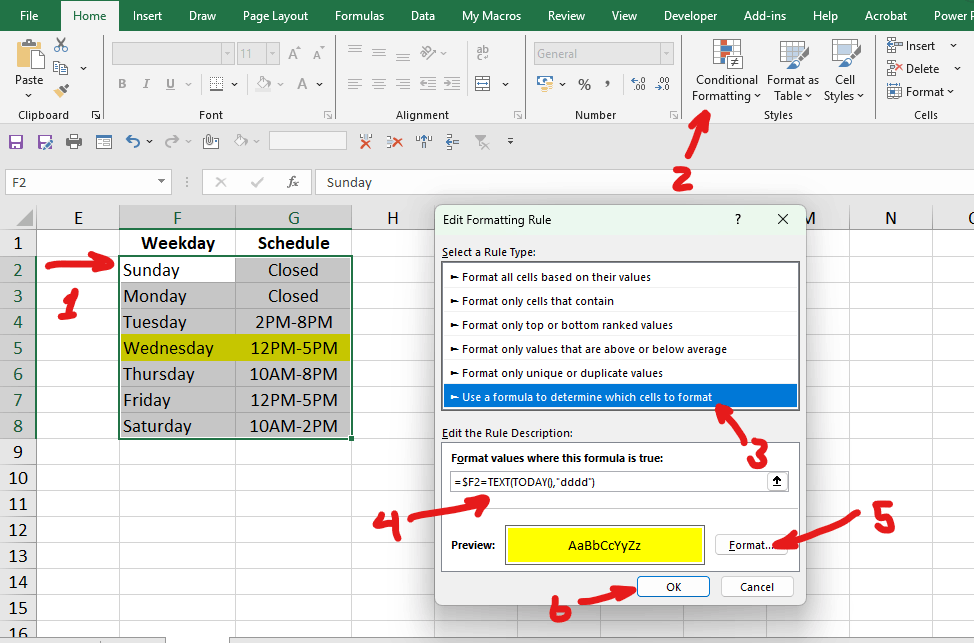Image resolution: width=974 pixels, height=643 pixels.
Task: Open the Developer ribbon tab
Action: pyautogui.click(x=690, y=15)
